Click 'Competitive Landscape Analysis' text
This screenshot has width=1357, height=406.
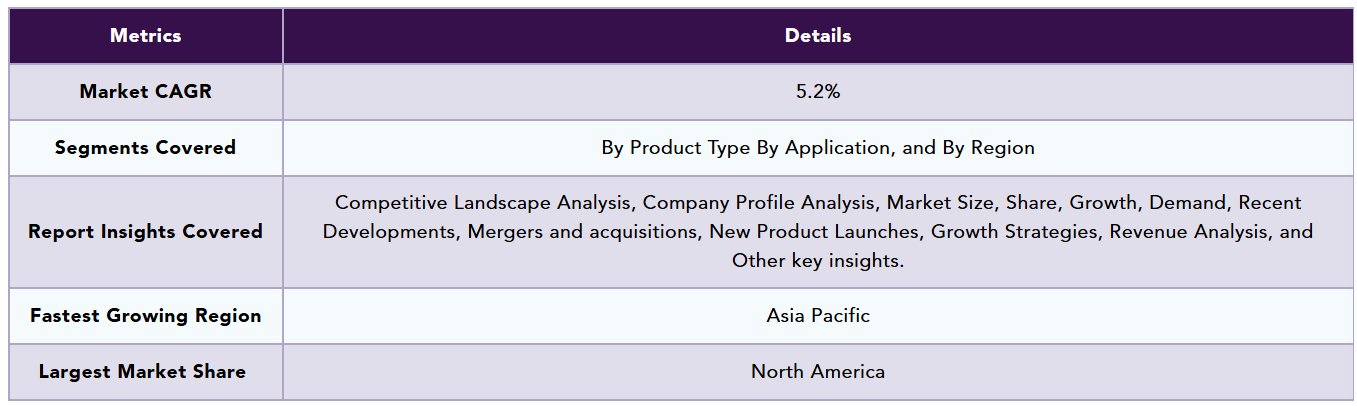click(484, 203)
